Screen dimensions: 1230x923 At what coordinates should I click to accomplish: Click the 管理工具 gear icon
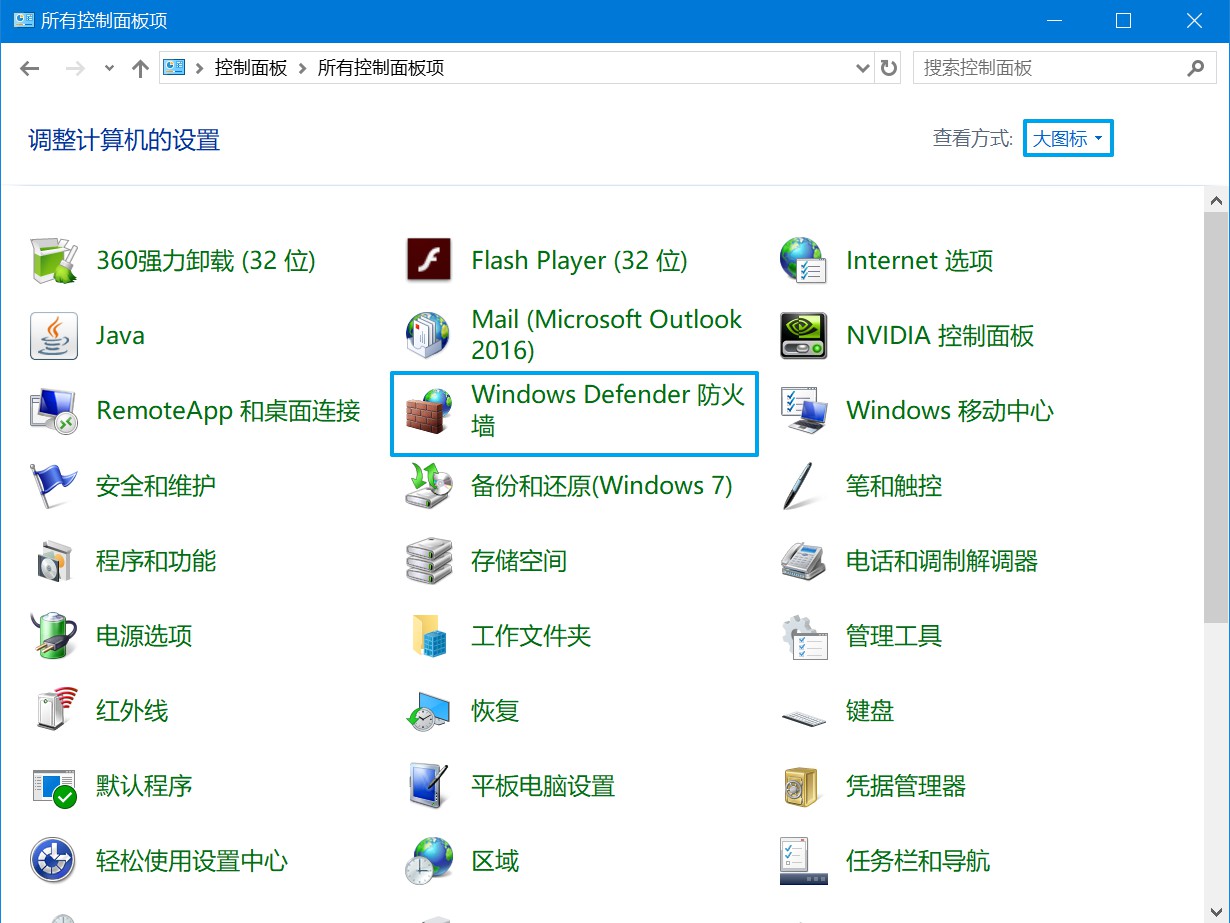[x=804, y=636]
